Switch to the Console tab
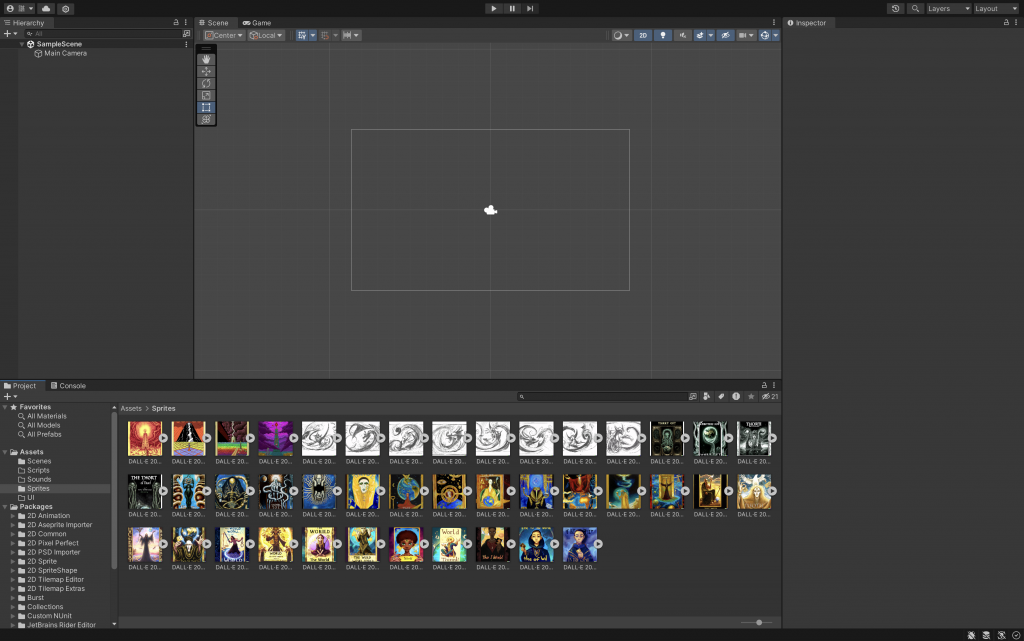The image size is (1024, 641). pos(69,386)
